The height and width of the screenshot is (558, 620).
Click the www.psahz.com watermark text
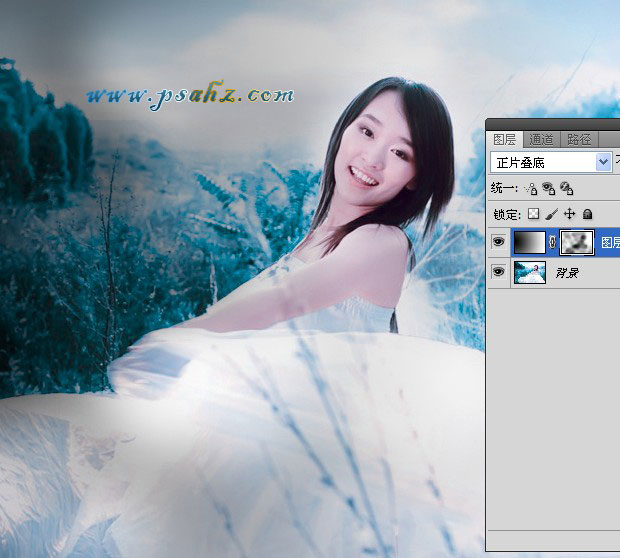point(189,95)
